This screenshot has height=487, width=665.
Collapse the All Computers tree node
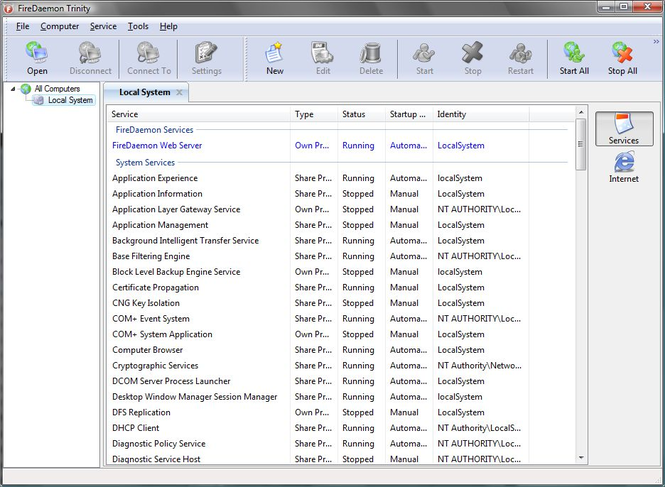13,89
